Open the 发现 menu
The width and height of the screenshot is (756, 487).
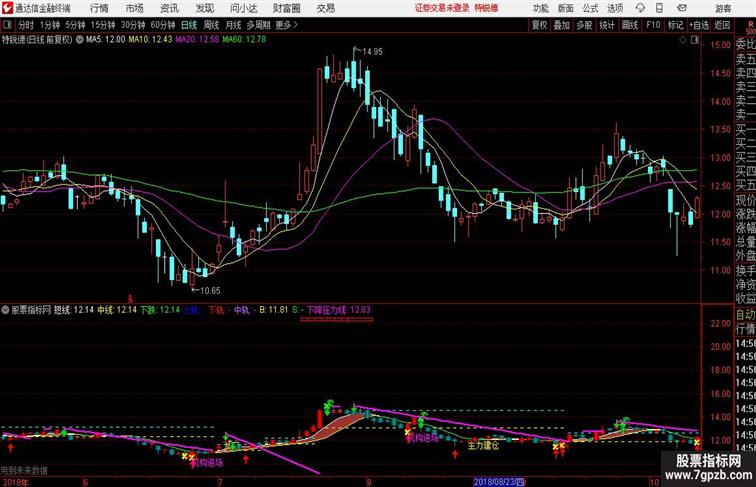click(205, 8)
